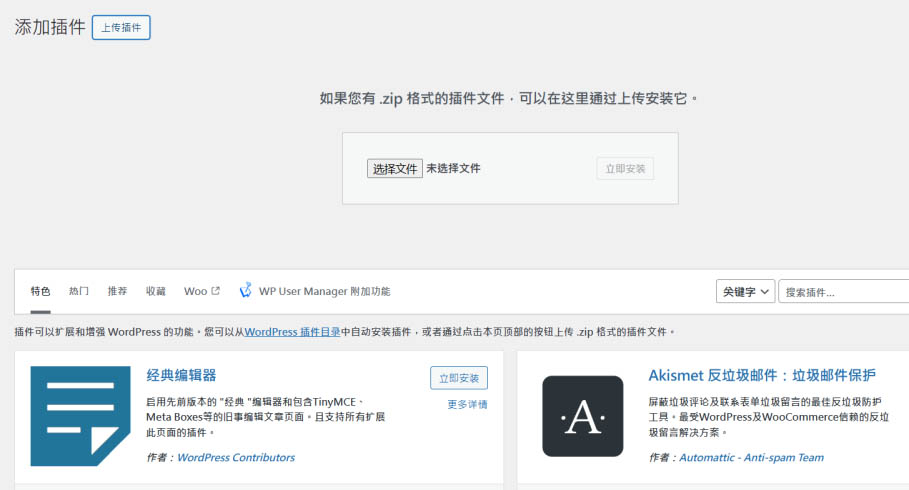Click the 立即安装 button in the upload box

625,169
